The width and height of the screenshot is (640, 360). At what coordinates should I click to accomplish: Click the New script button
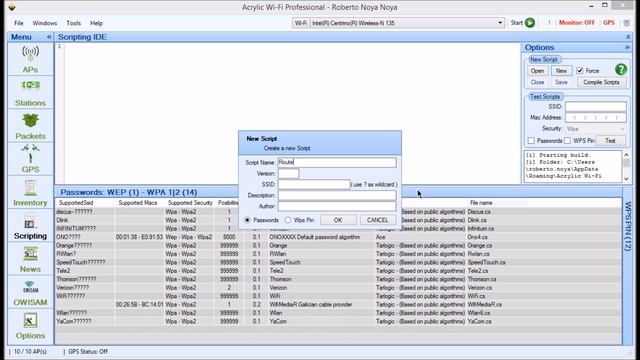561,71
